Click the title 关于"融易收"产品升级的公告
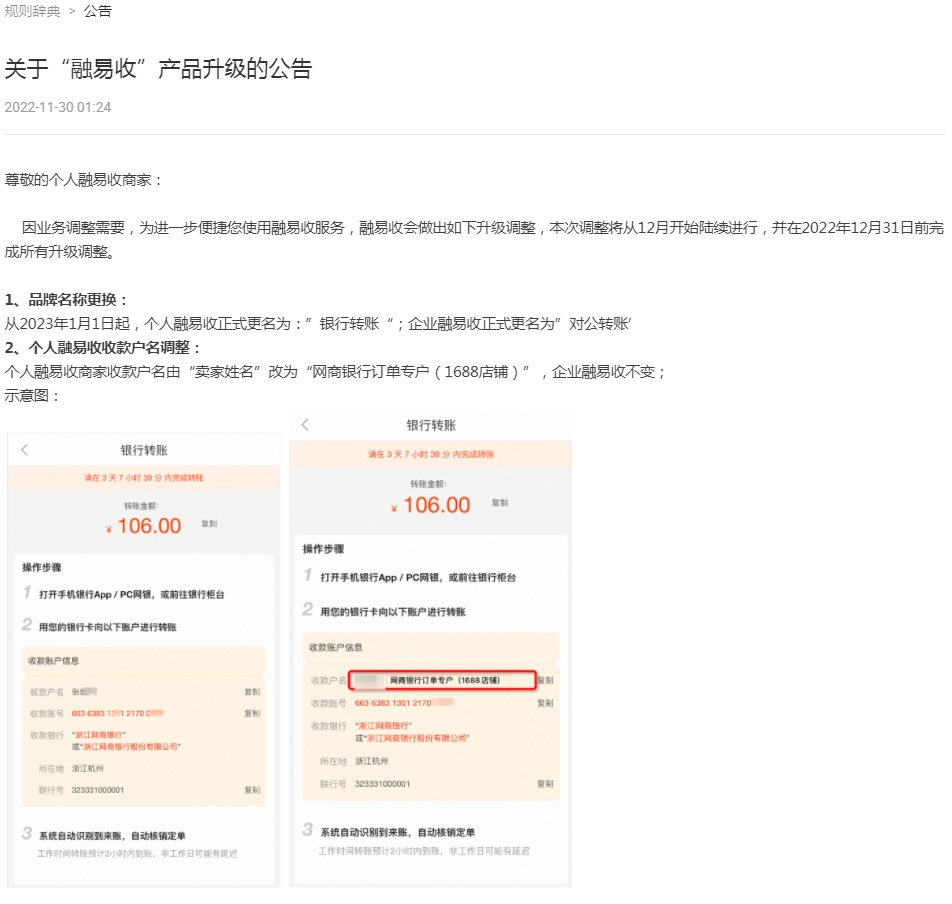 [x=158, y=69]
